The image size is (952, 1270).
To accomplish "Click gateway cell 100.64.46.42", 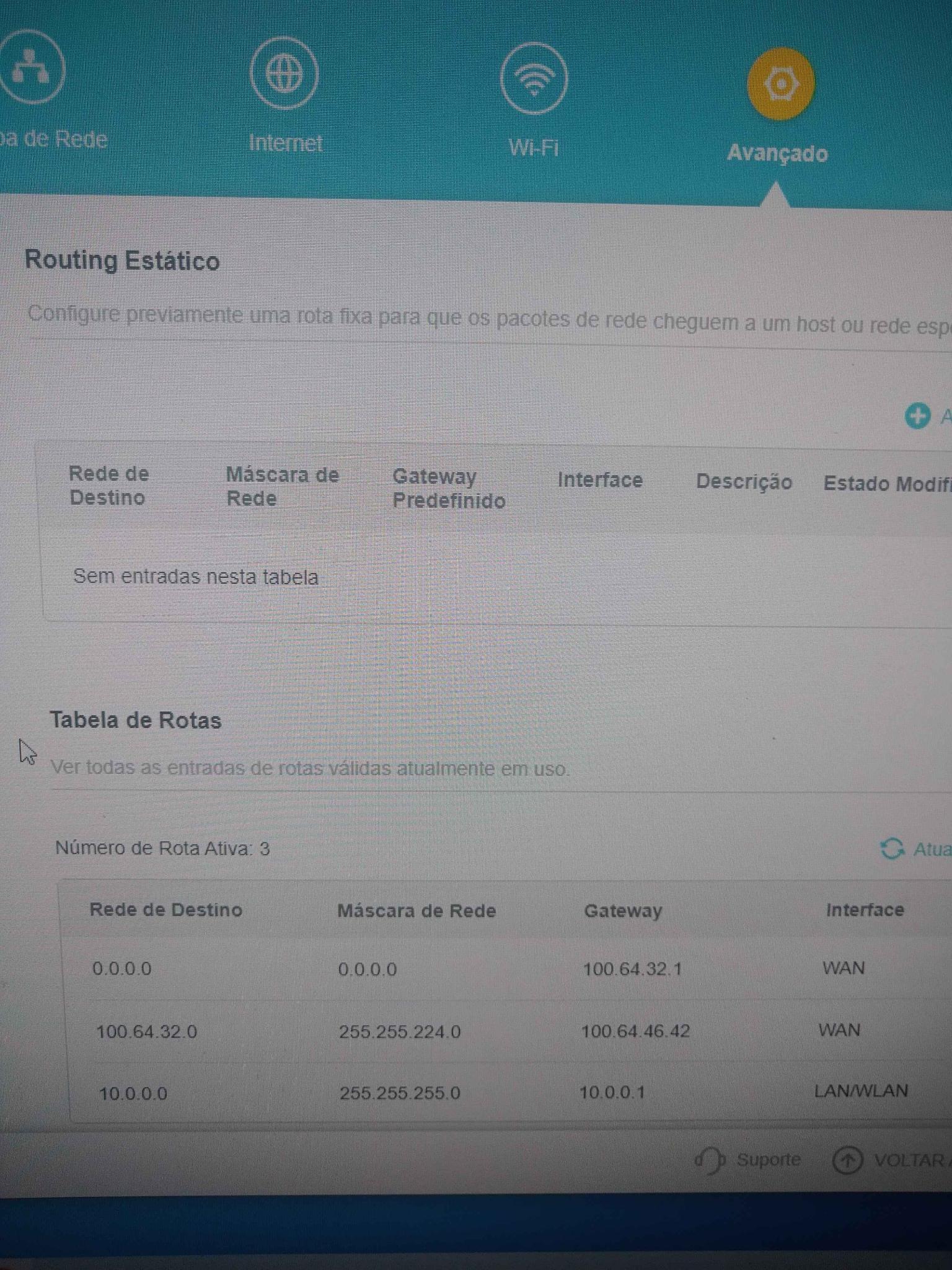I will pyautogui.click(x=635, y=1031).
